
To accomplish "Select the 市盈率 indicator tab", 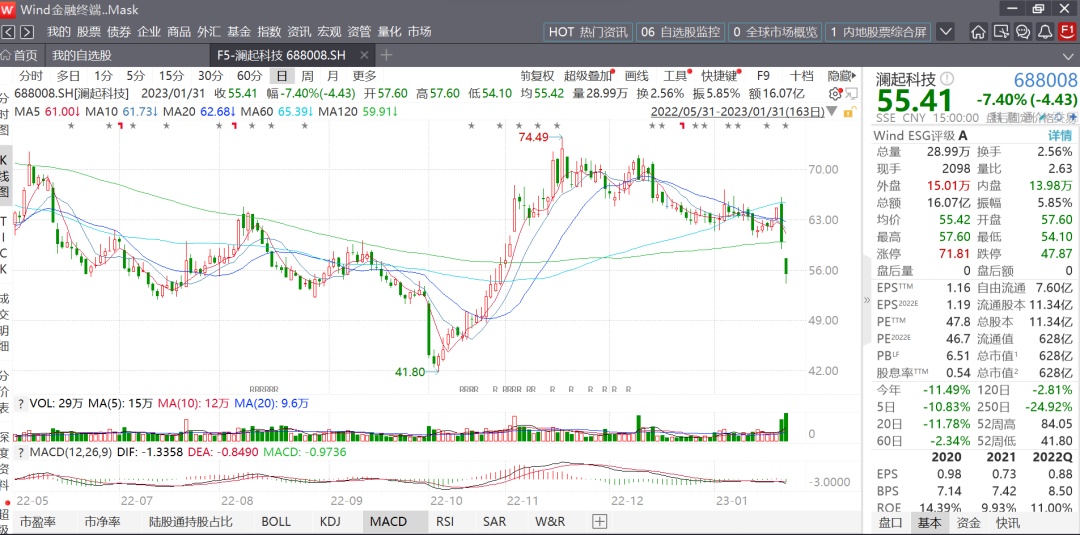I will click(x=37, y=521).
